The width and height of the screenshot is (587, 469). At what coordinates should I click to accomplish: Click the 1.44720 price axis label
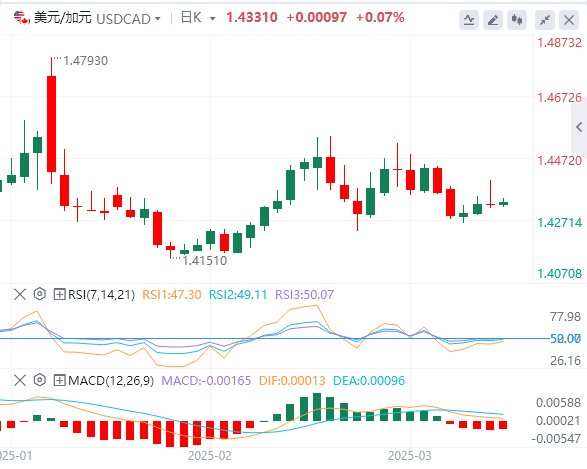pos(560,161)
